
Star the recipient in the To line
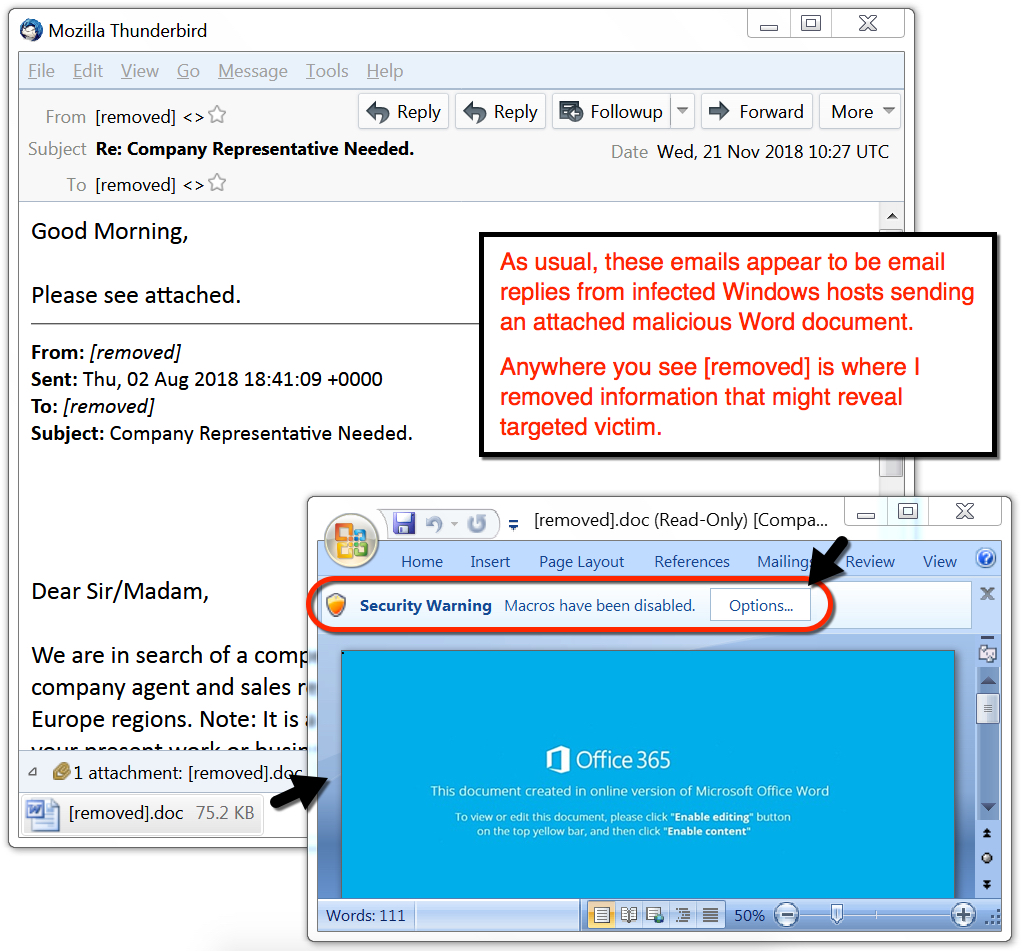tap(217, 183)
